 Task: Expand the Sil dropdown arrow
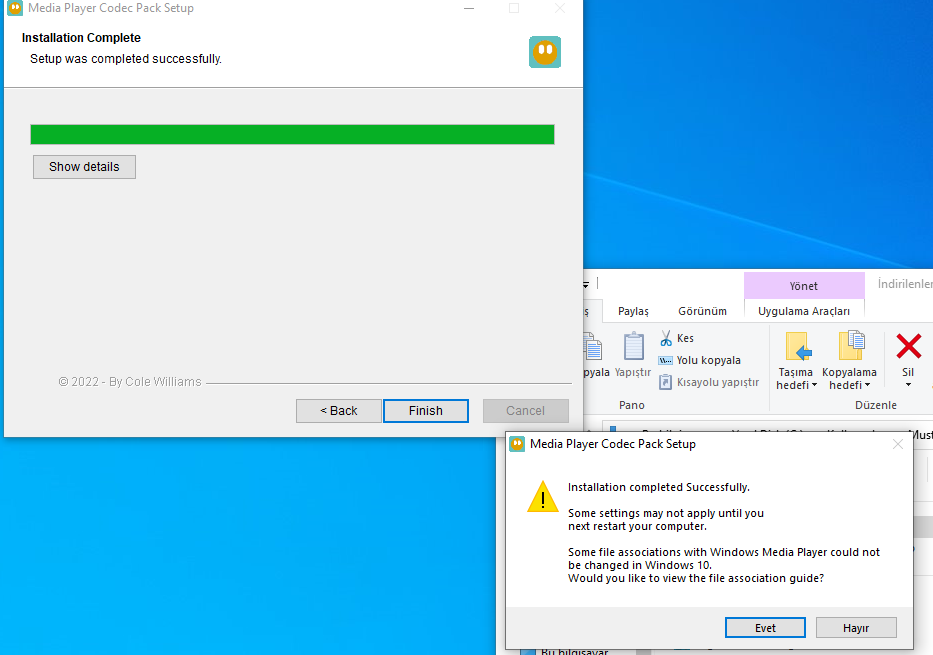[908, 385]
